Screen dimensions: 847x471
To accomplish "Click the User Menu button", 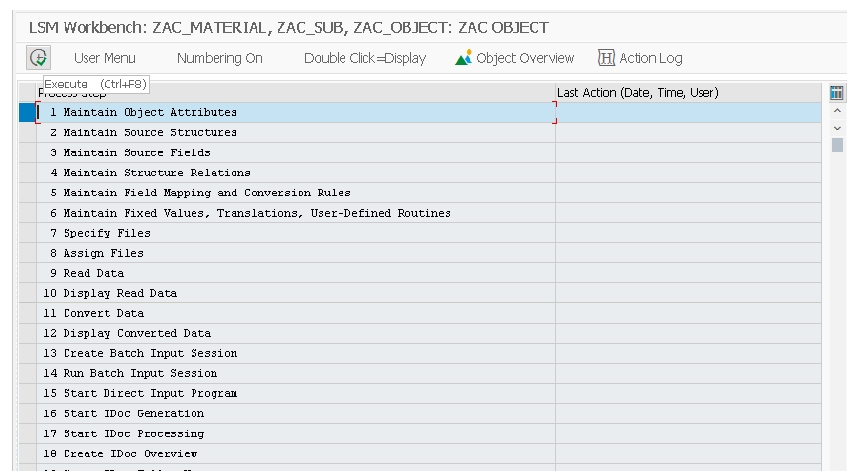I will (104, 58).
